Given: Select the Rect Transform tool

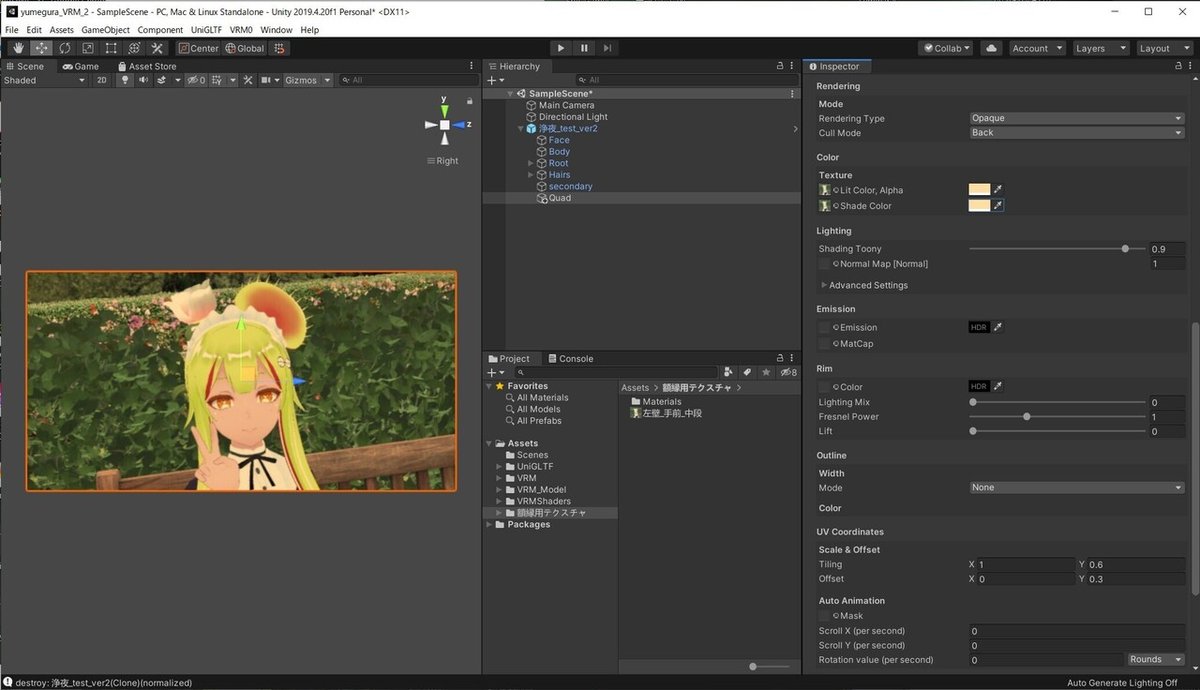Looking at the screenshot, I should click(x=110, y=48).
